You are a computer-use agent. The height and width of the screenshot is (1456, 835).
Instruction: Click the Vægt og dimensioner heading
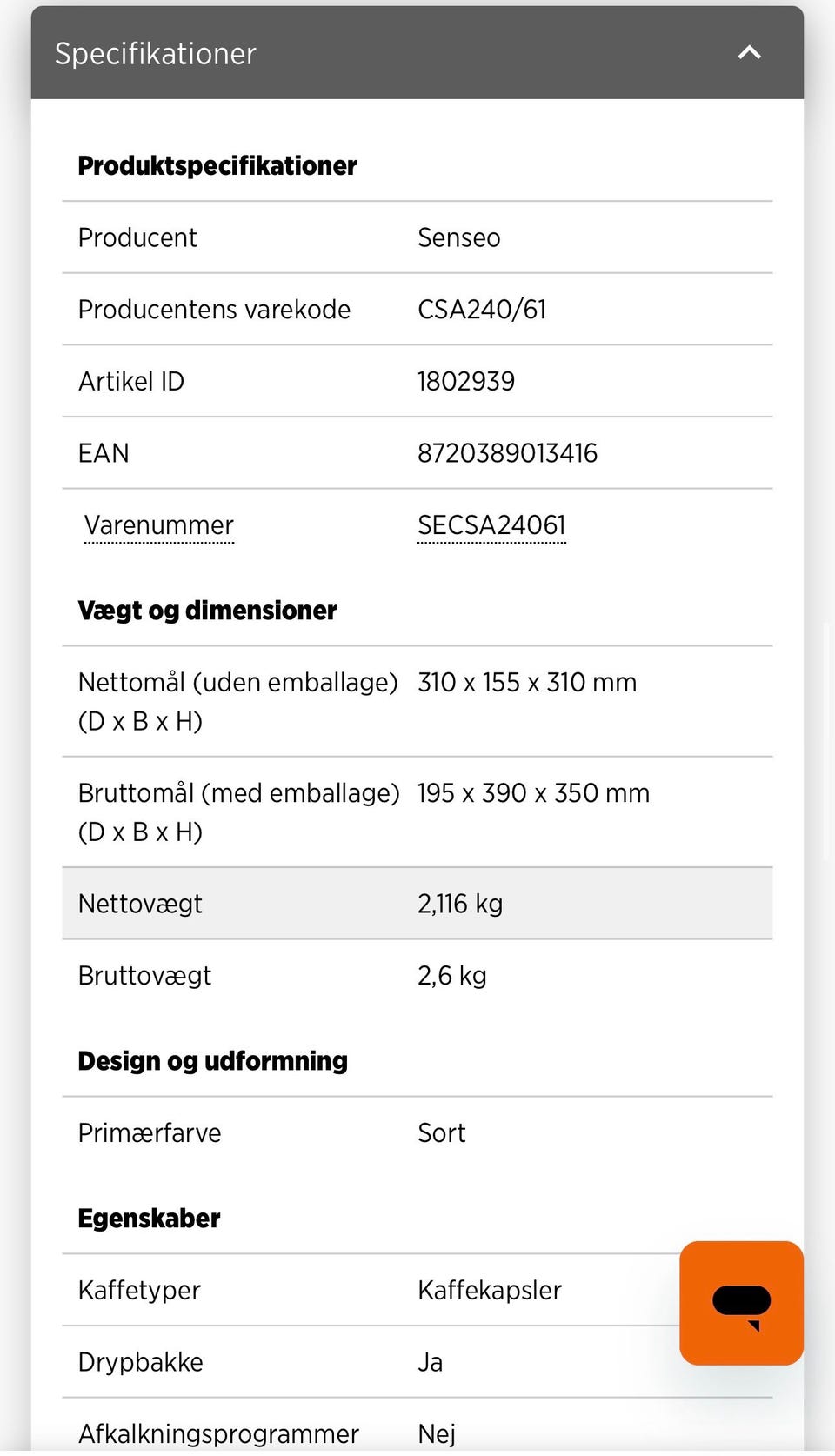207,611
